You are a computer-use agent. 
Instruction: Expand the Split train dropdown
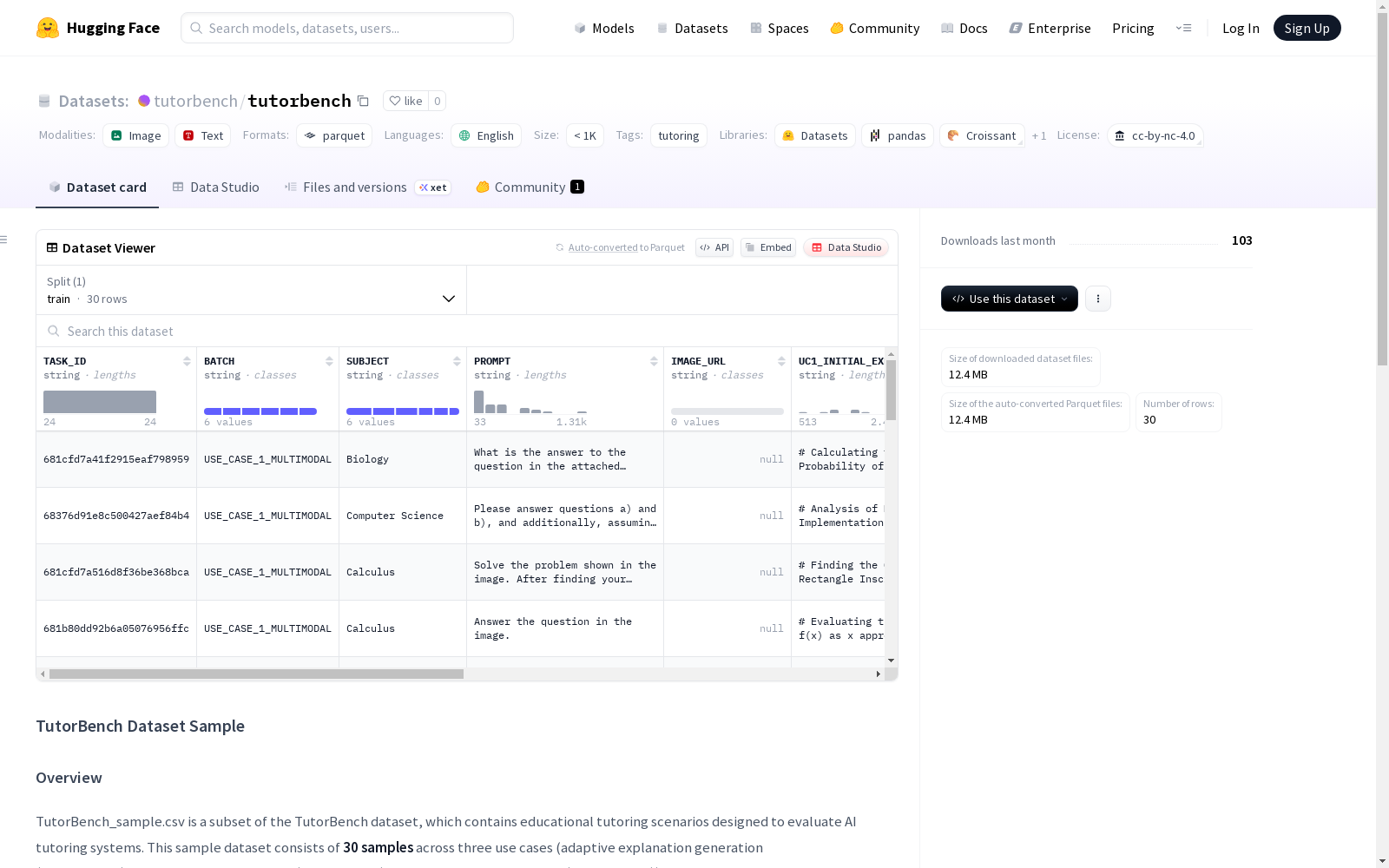coord(252,290)
